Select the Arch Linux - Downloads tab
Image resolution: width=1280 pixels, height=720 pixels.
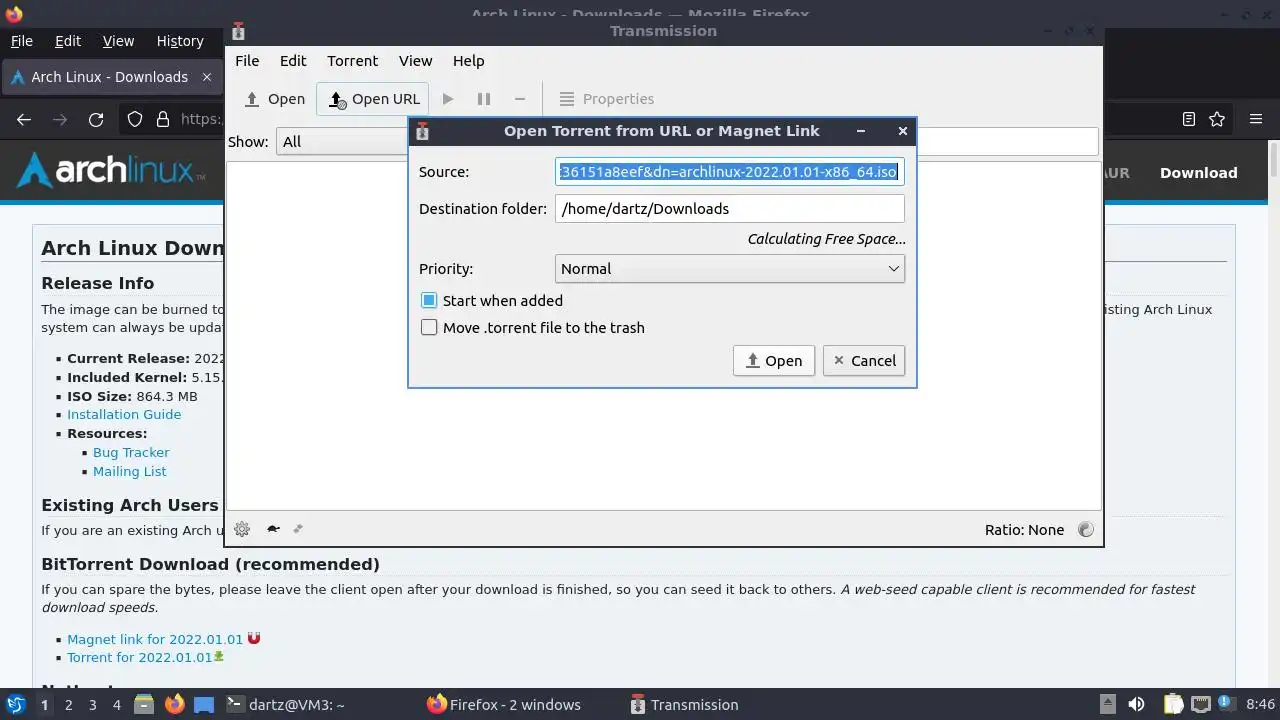point(110,77)
